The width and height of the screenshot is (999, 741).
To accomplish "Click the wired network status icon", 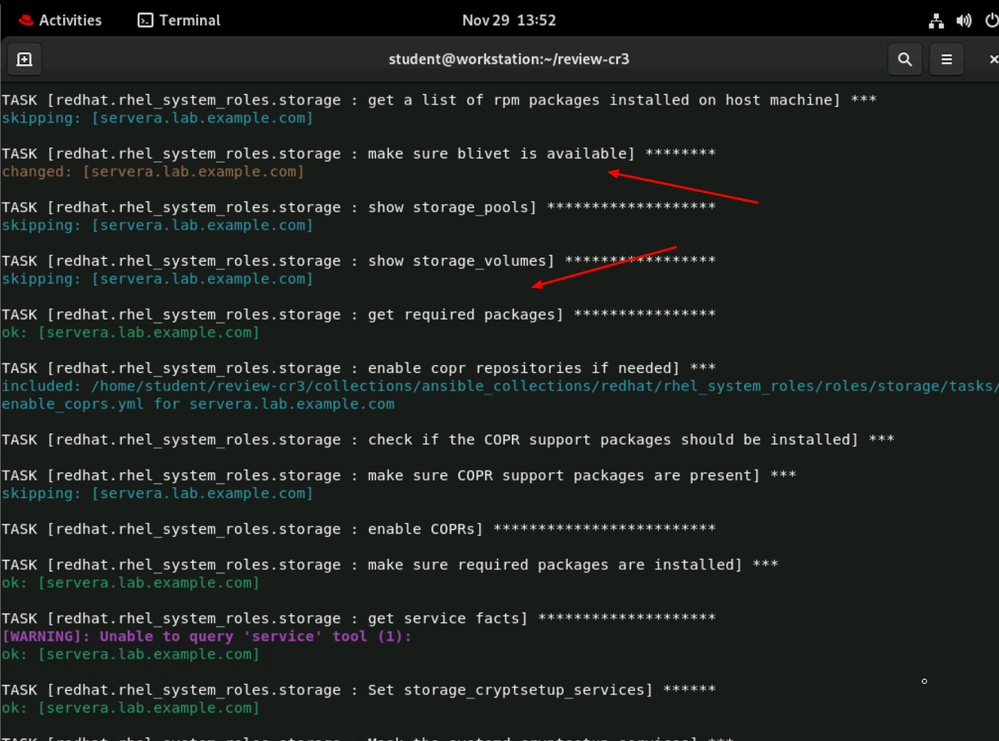I will pos(936,20).
